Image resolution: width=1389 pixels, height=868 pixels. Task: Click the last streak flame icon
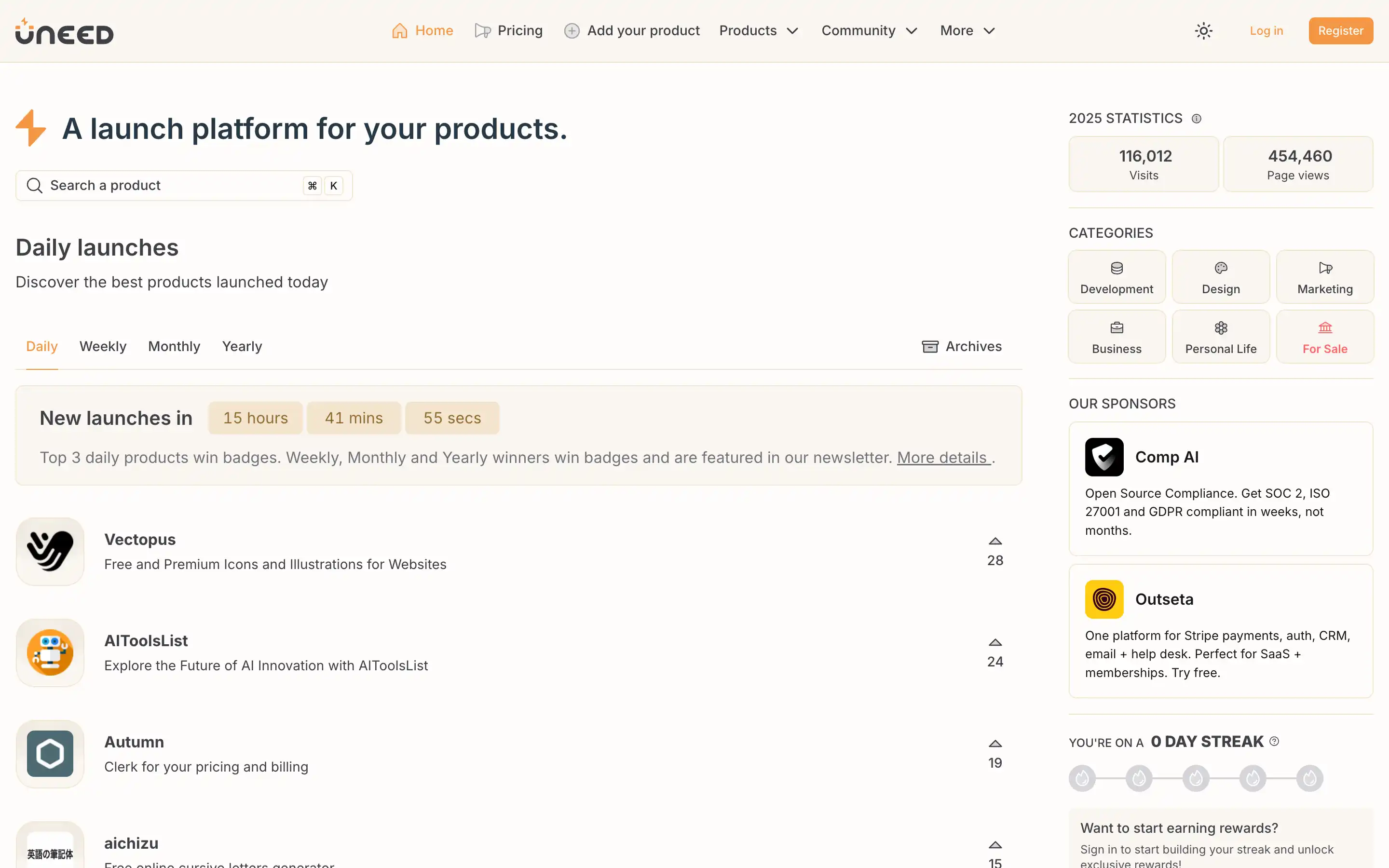(1310, 778)
